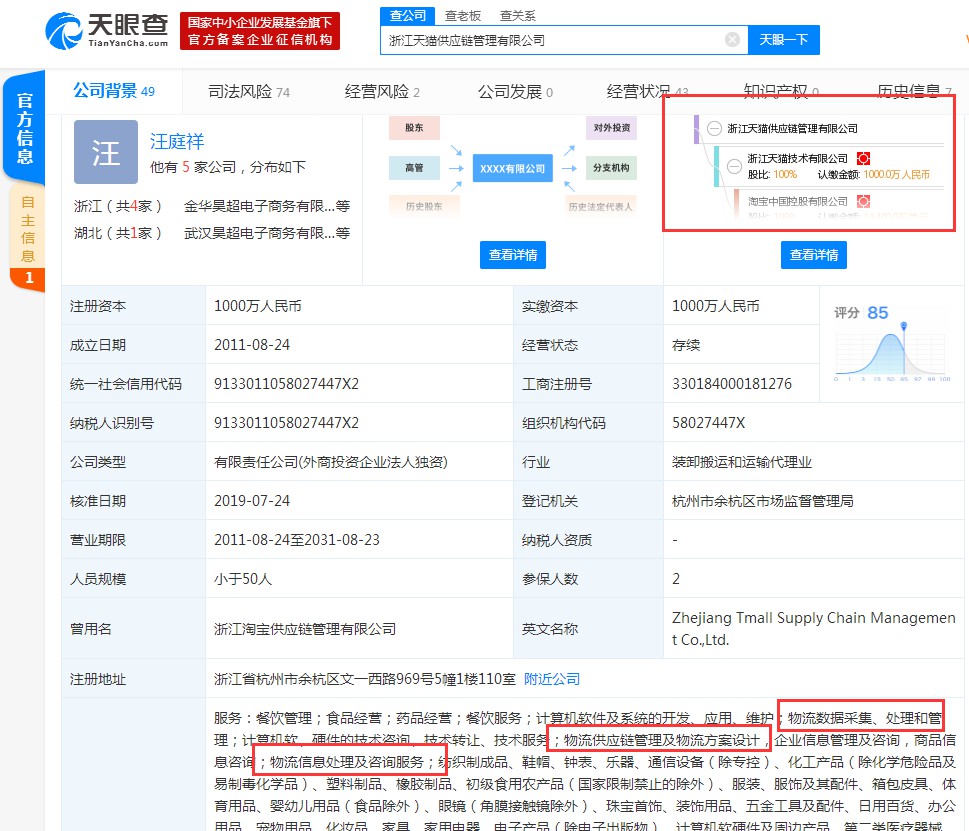
Task: Click the red 国家中小企业发展基金 badge
Action: pyautogui.click(x=260, y=31)
